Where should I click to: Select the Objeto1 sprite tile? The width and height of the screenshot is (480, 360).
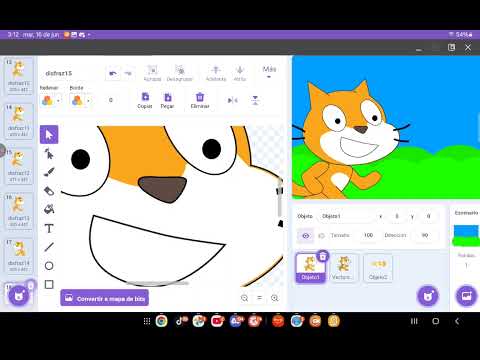point(310,268)
